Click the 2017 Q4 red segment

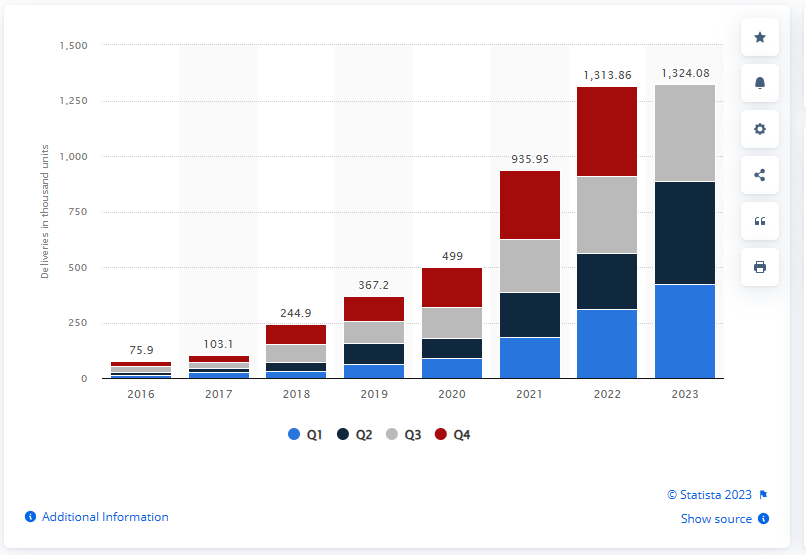219,359
